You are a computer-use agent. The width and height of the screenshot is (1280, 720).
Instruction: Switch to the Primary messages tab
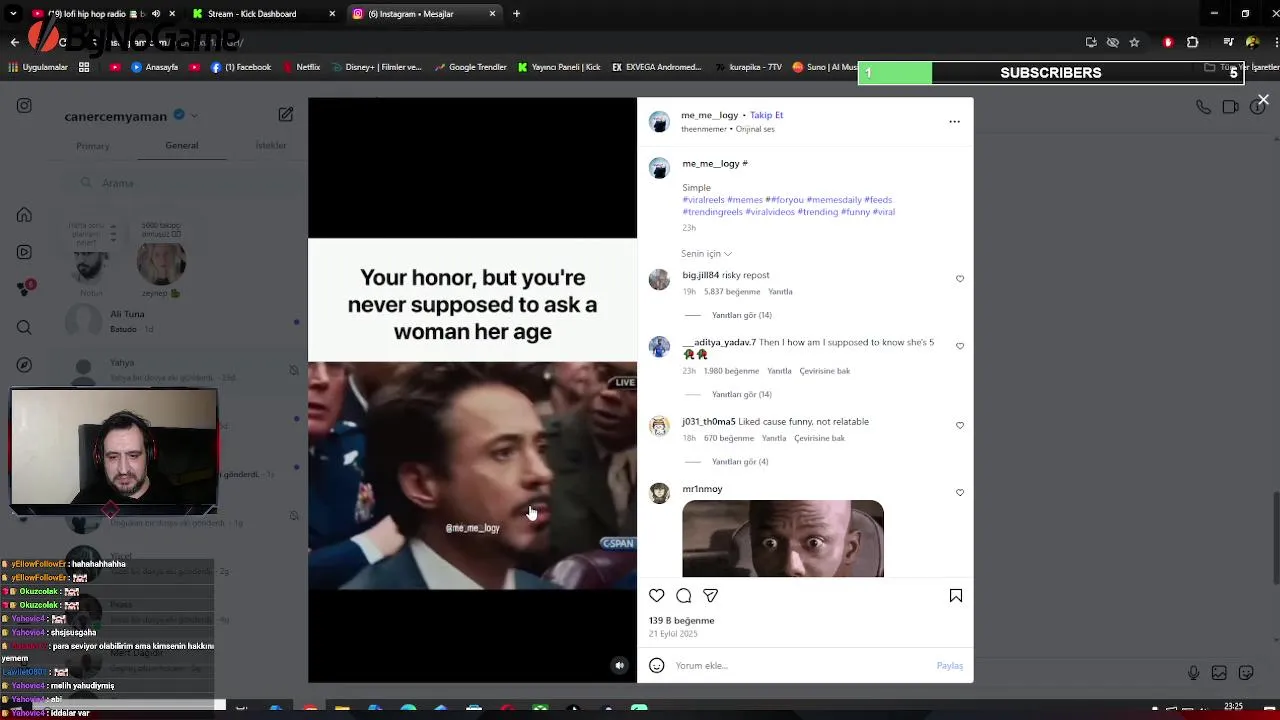(93, 146)
